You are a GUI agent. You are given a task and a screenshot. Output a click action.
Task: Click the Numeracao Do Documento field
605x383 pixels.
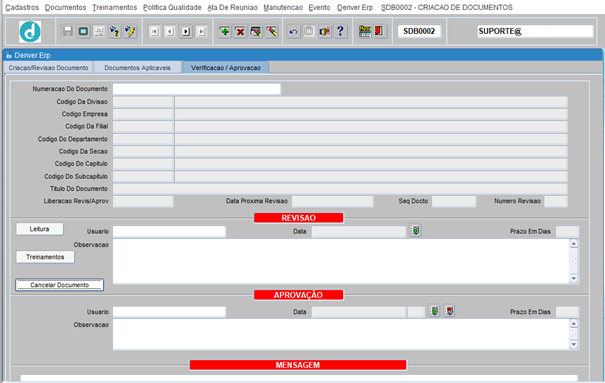pos(196,89)
